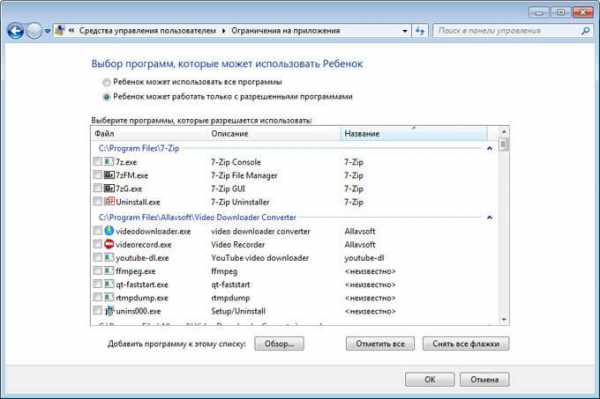Select 'Ребенок может использовать все программы' radio
The height and width of the screenshot is (399, 600).
pos(106,82)
